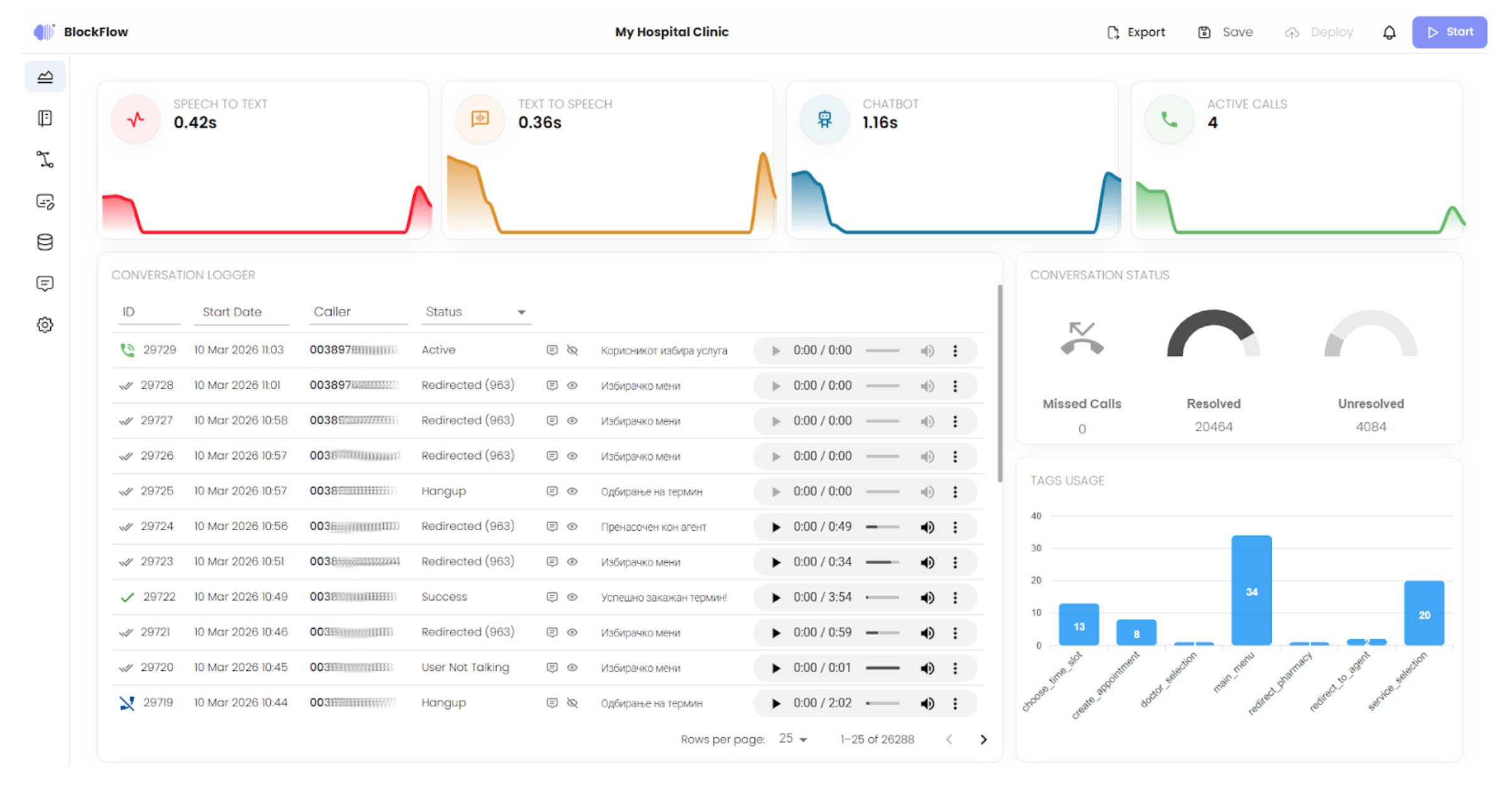This screenshot has width=1512, height=790.
Task: Go to next page of conversations
Action: pos(983,740)
